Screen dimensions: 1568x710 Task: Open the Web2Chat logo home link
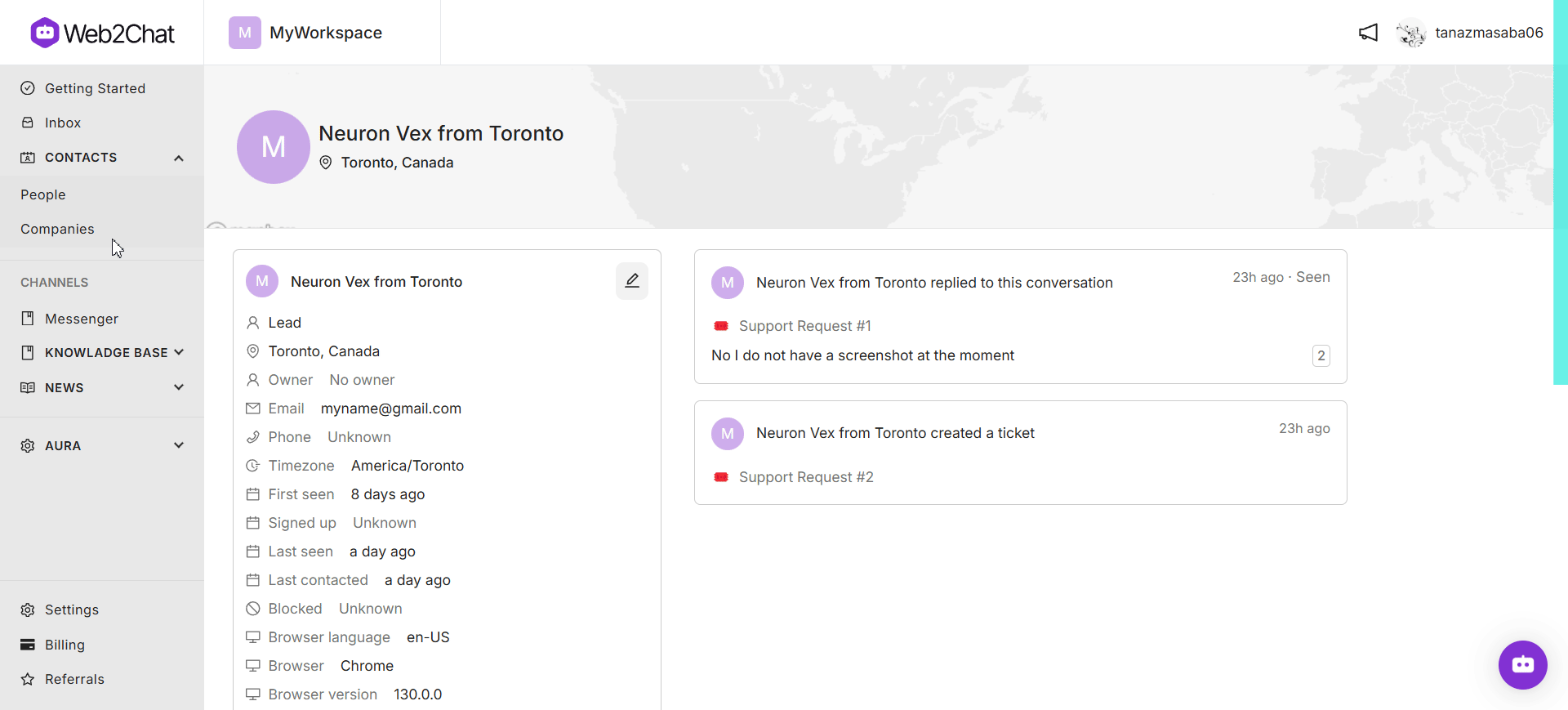102,33
